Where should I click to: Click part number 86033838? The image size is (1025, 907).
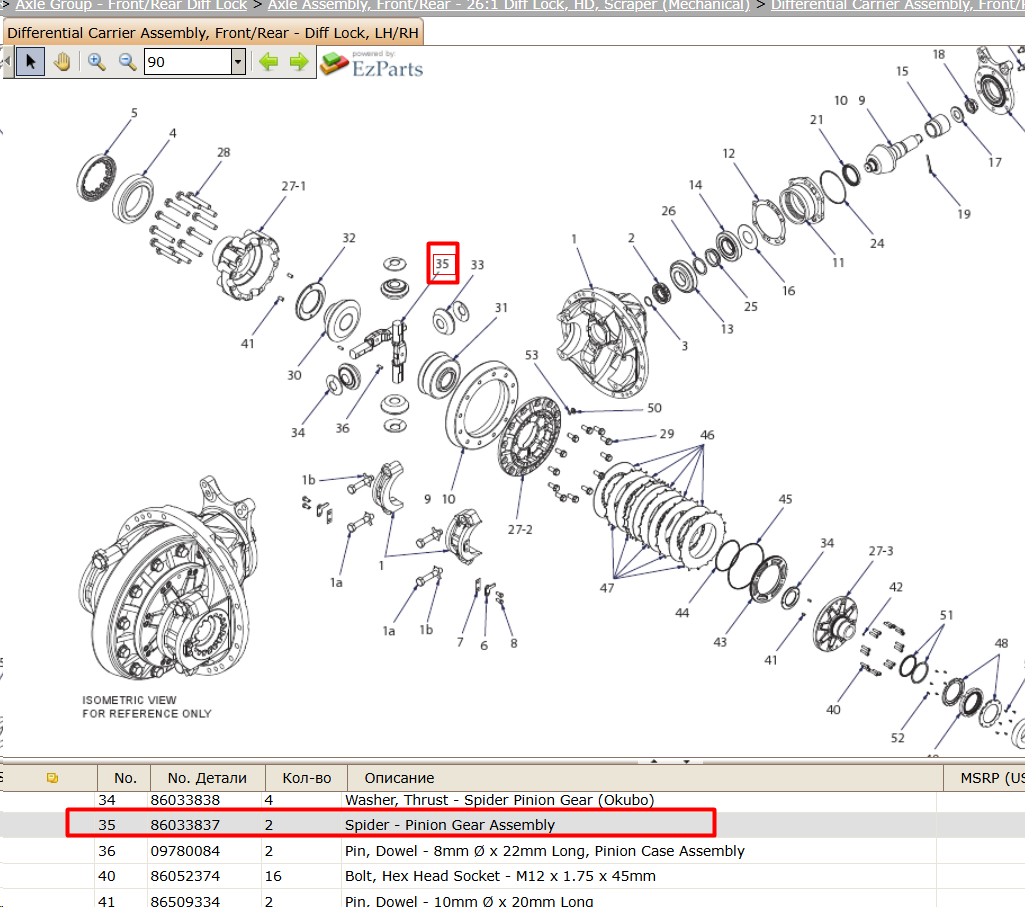pos(185,800)
